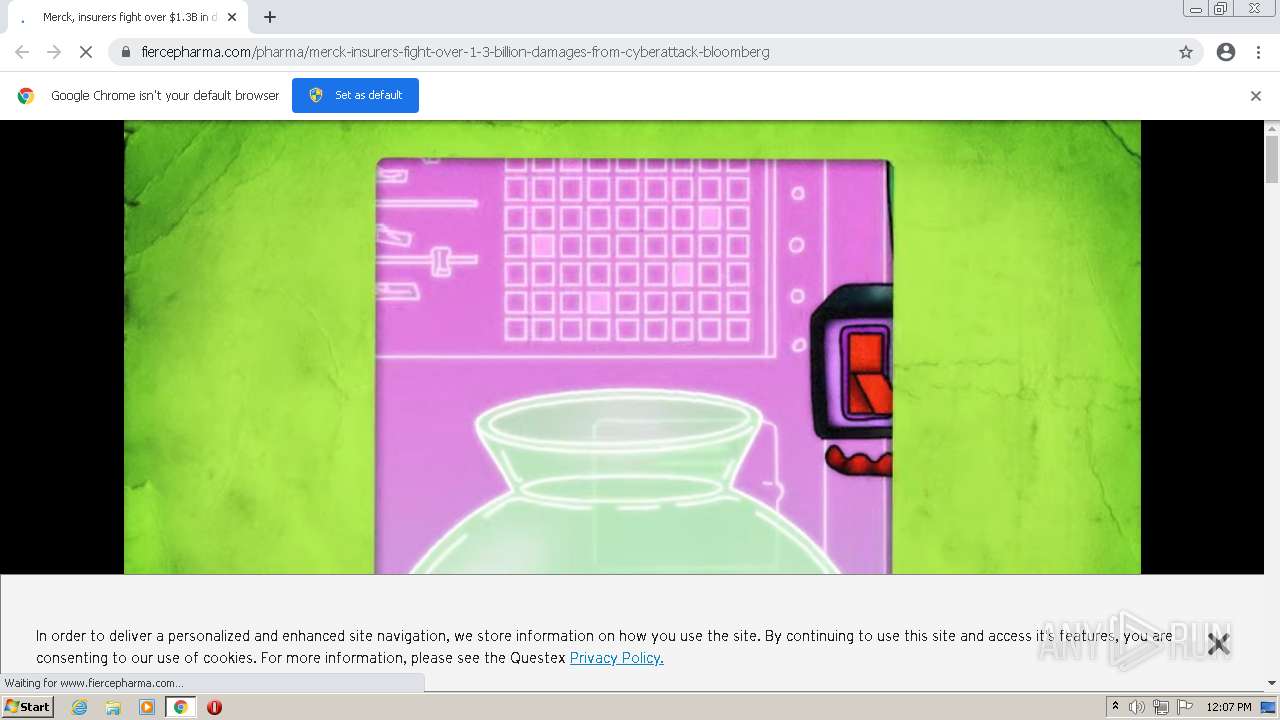This screenshot has width=1280, height=720.
Task: Set Chrome as default browser
Action: pos(355,95)
